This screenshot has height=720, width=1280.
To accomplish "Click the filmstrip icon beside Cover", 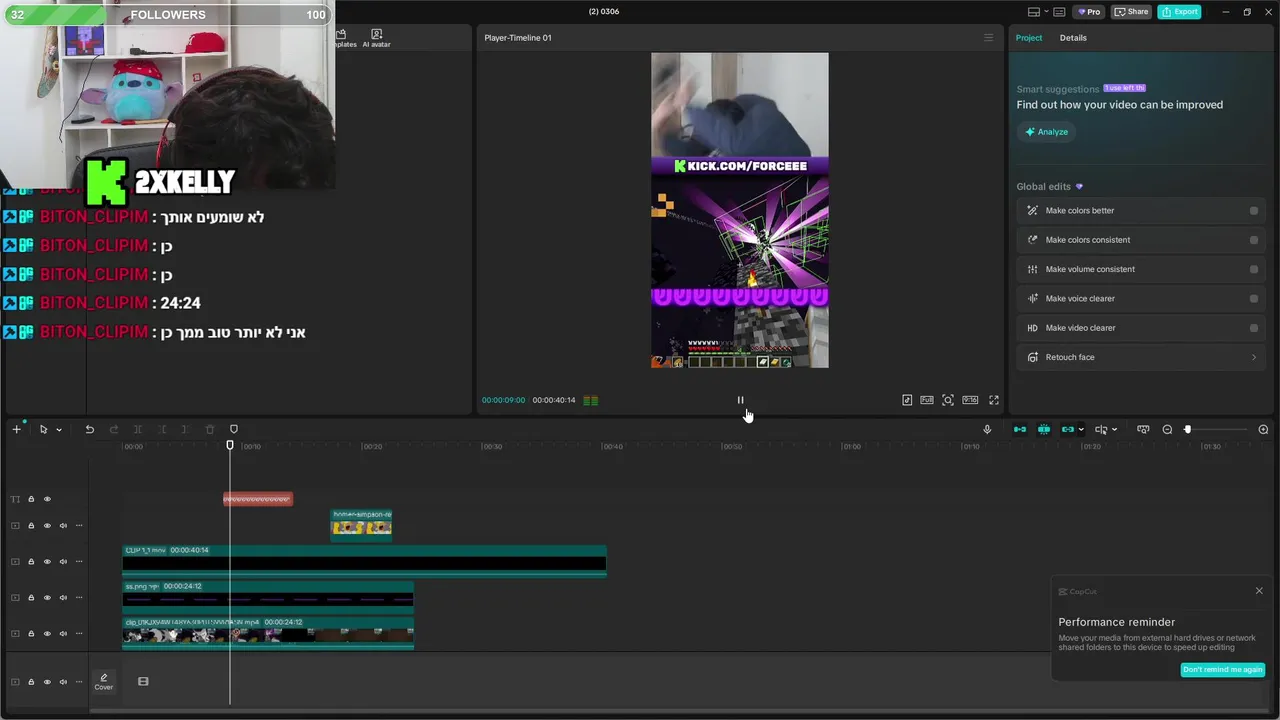I will (x=143, y=681).
